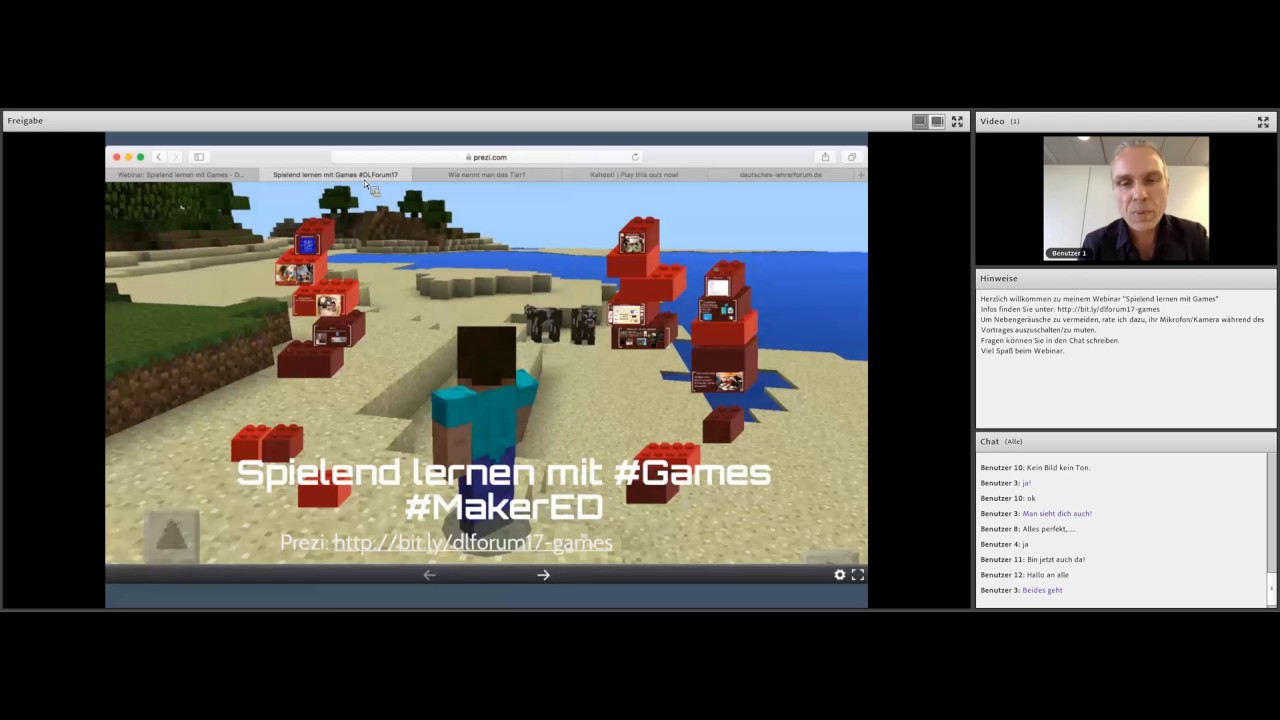The image size is (1280, 720).
Task: Maximize the Video pod
Action: point(1263,122)
